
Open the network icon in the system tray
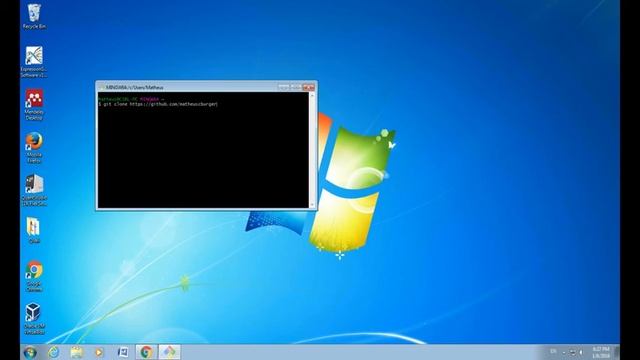click(x=573, y=352)
